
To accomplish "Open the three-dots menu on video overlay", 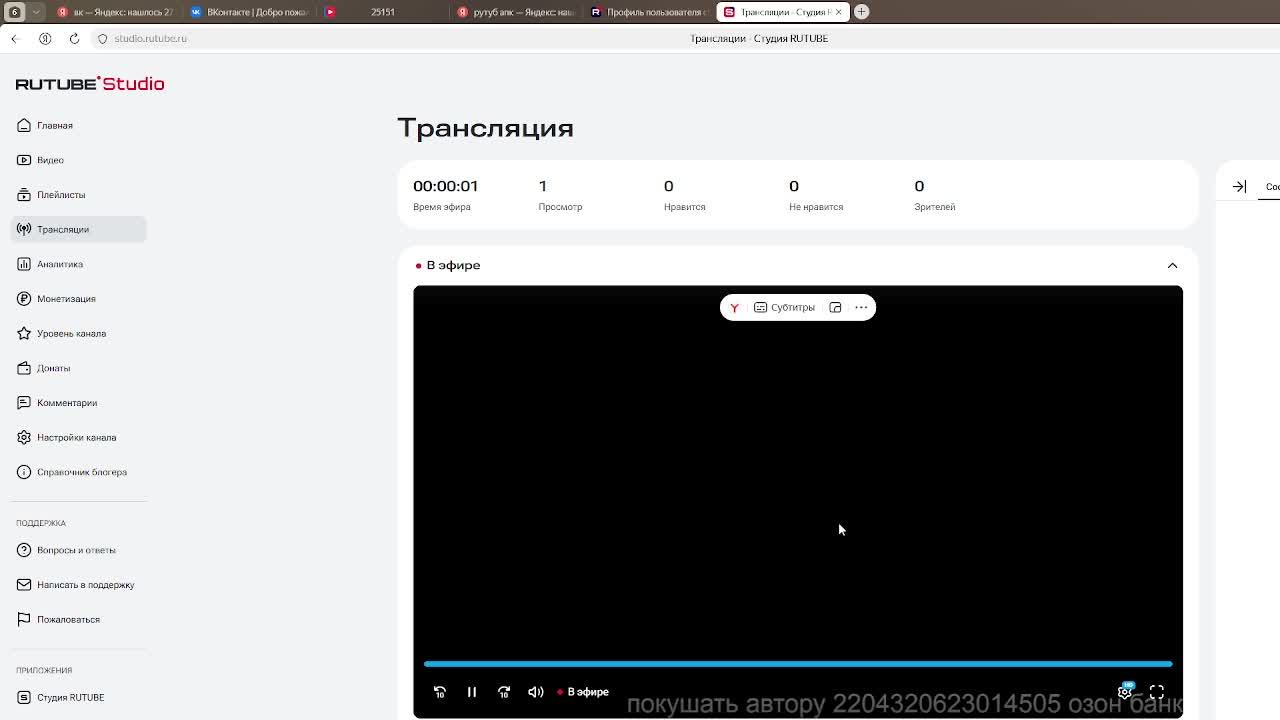I will coord(861,308).
